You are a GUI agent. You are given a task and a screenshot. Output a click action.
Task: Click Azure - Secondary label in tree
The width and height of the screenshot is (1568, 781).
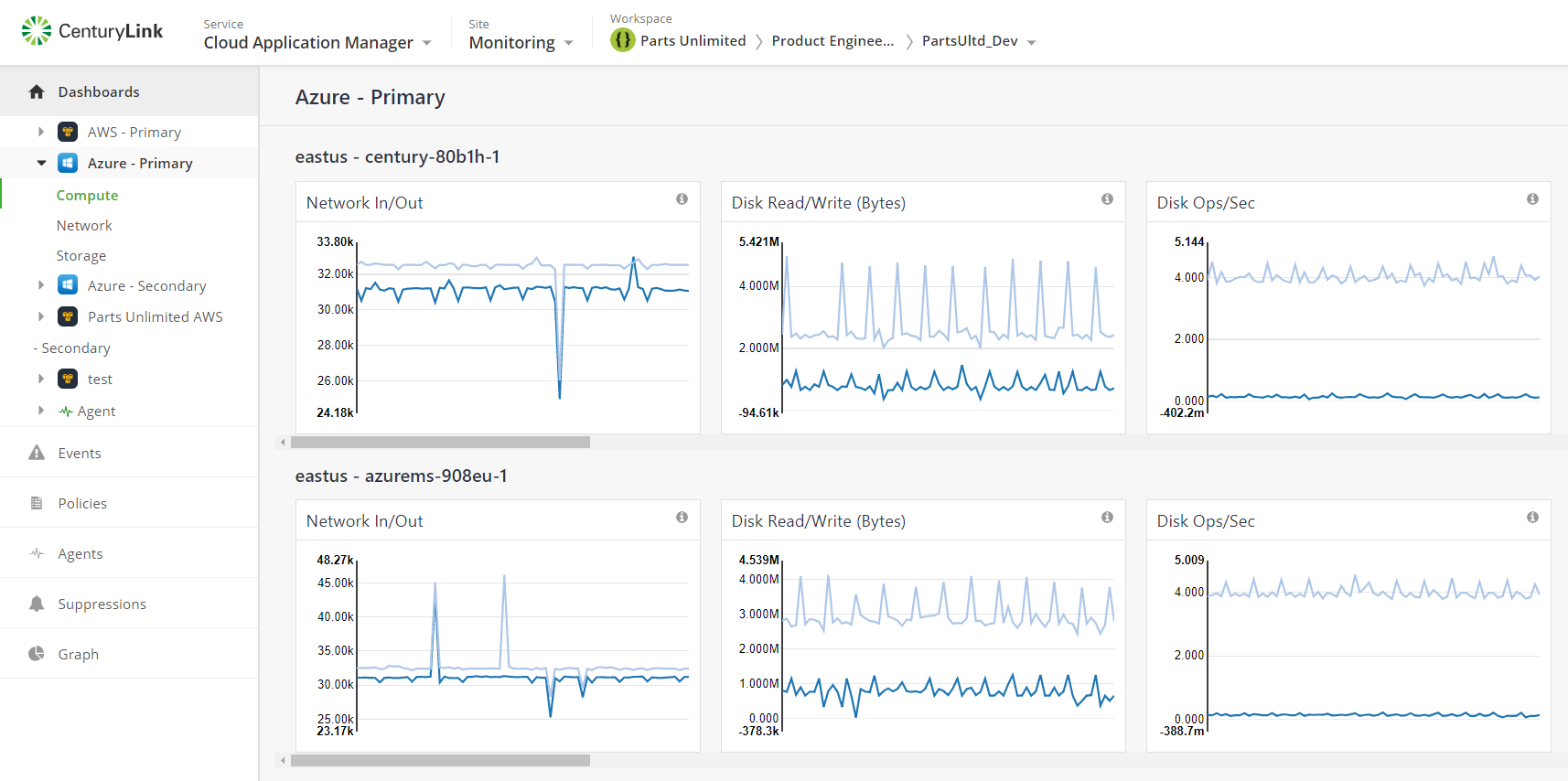[x=146, y=285]
